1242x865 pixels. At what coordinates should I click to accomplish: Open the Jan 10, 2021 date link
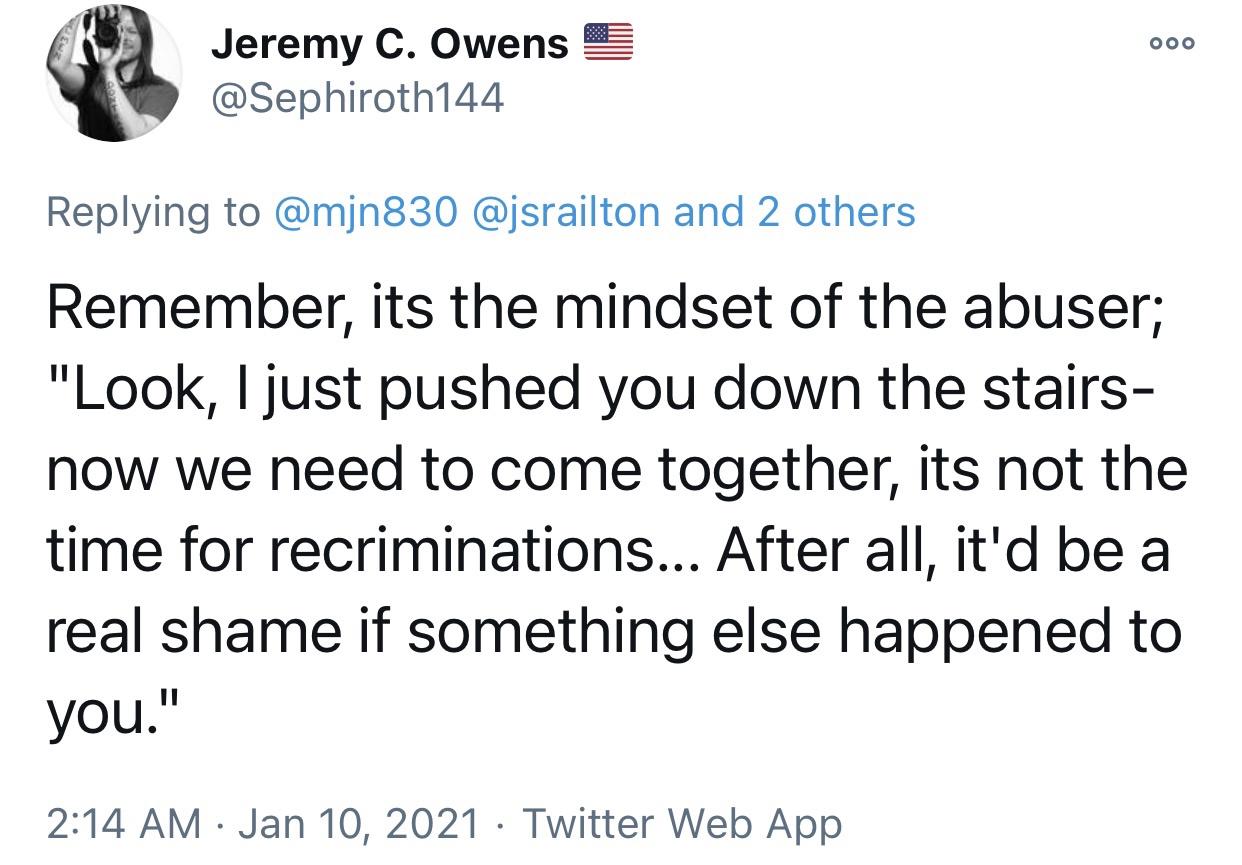point(359,823)
